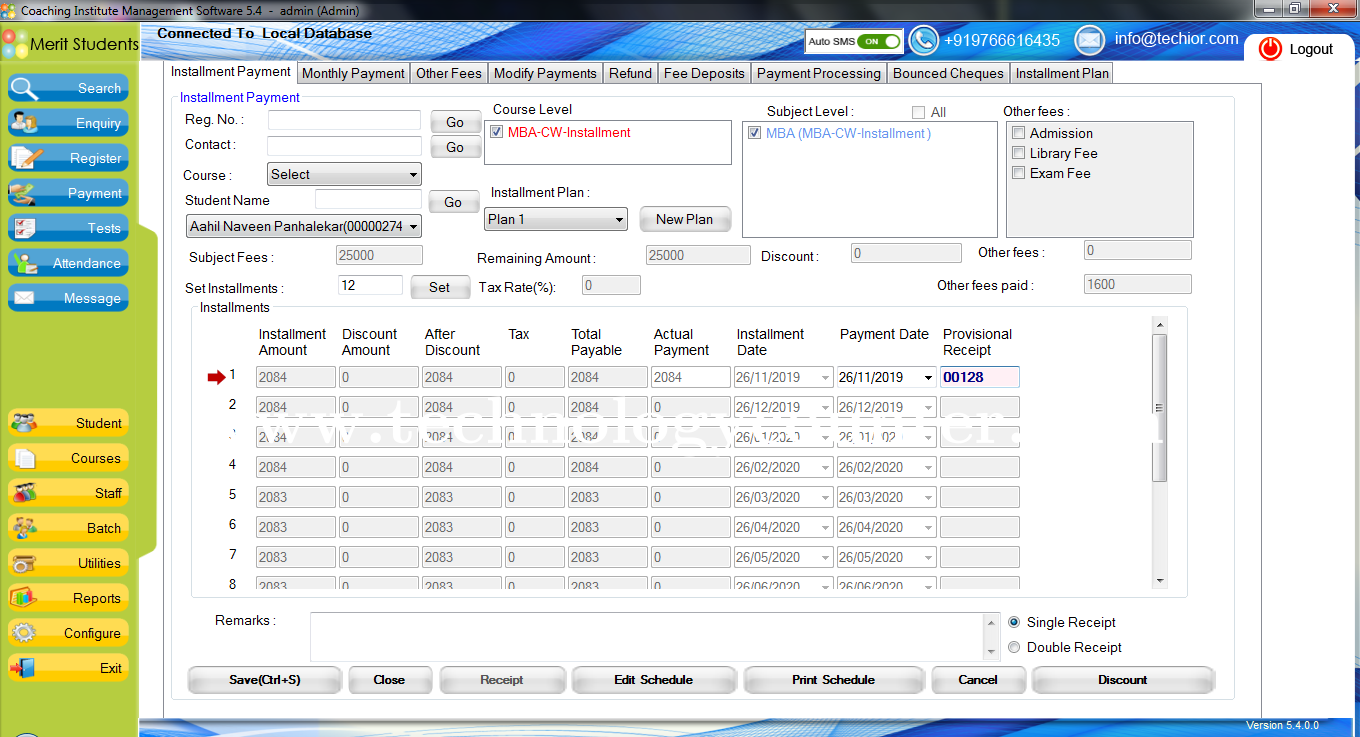
Task: Check the All subject level checkbox
Action: pyautogui.click(x=918, y=112)
